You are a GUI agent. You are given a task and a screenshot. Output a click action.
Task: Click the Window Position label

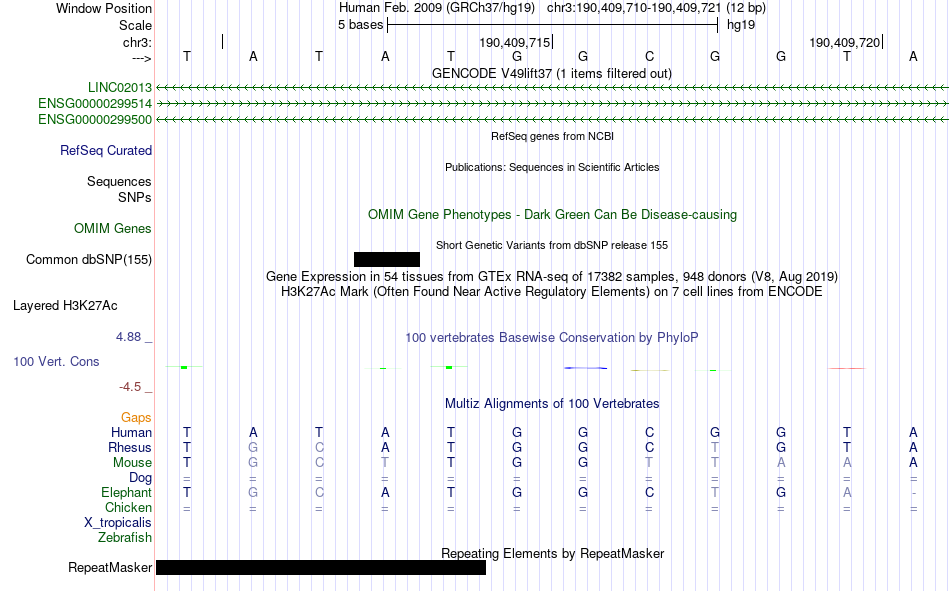(104, 8)
